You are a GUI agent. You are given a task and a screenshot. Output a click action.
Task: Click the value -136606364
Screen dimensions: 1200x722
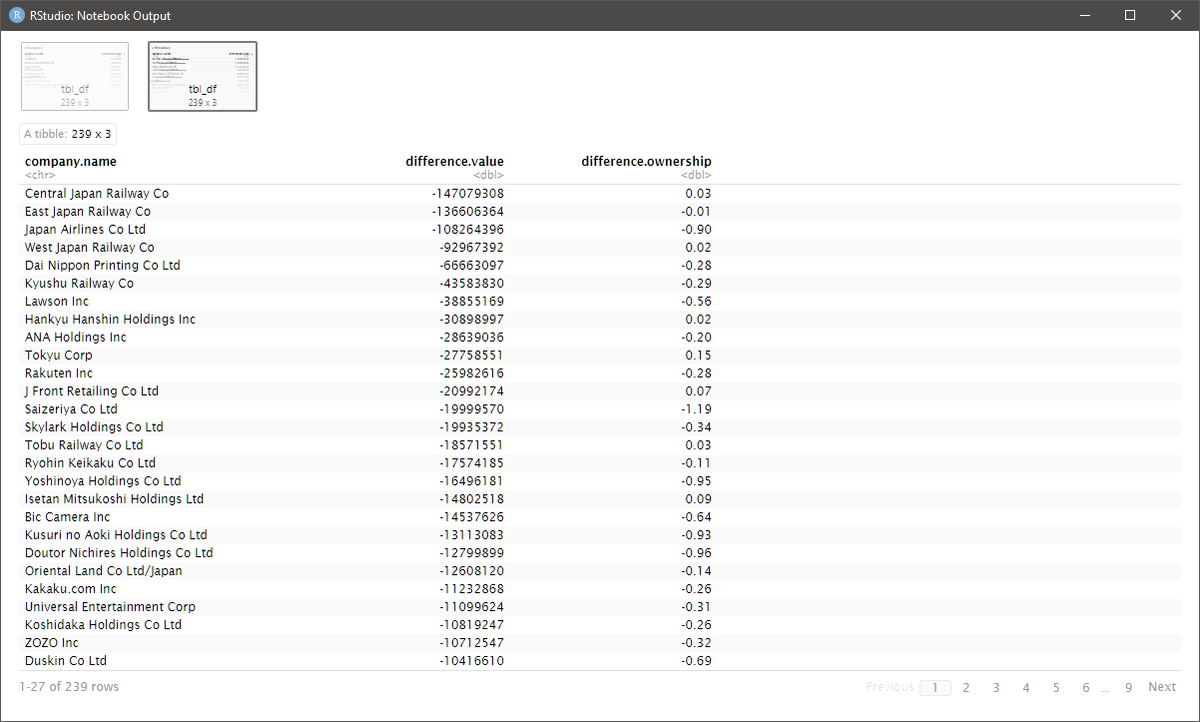click(468, 211)
